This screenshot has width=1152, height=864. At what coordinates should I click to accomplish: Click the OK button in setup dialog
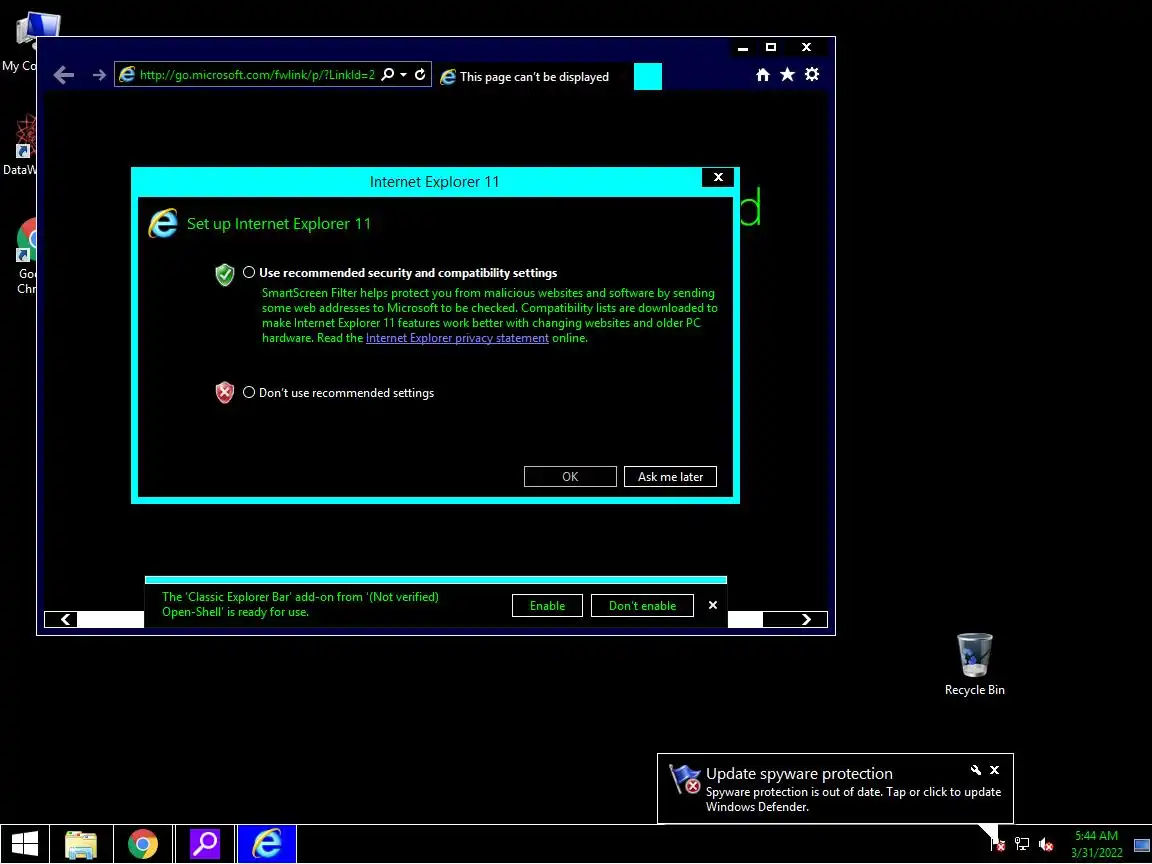tap(570, 476)
